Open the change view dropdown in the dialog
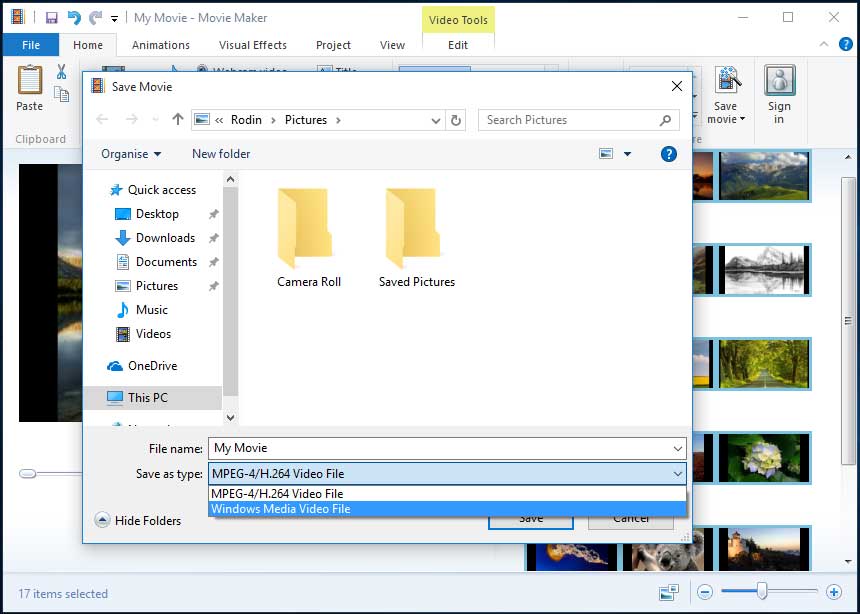 click(627, 154)
